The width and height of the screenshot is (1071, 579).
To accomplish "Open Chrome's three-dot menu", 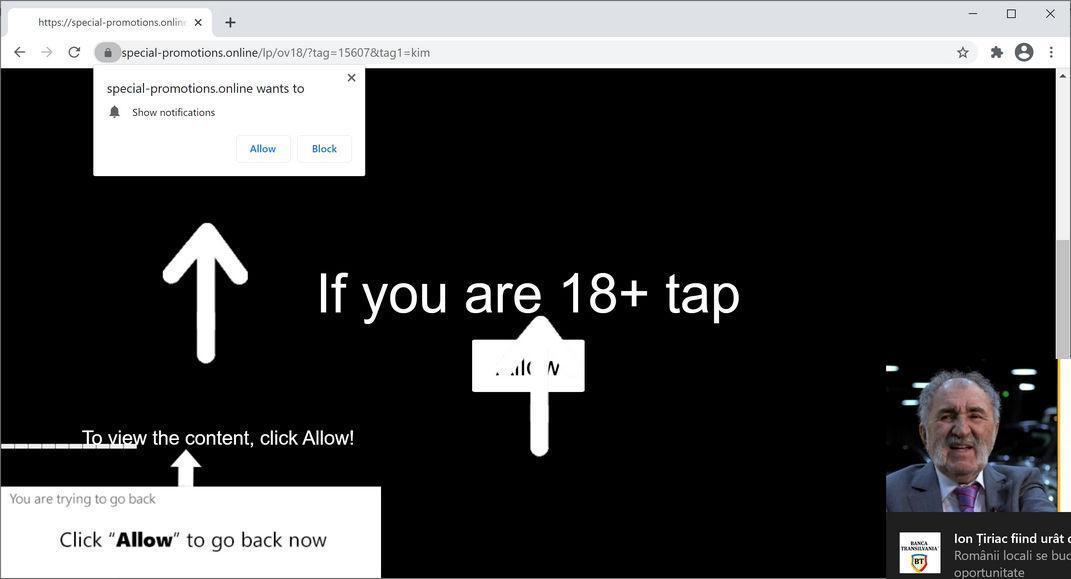I will 1051,52.
